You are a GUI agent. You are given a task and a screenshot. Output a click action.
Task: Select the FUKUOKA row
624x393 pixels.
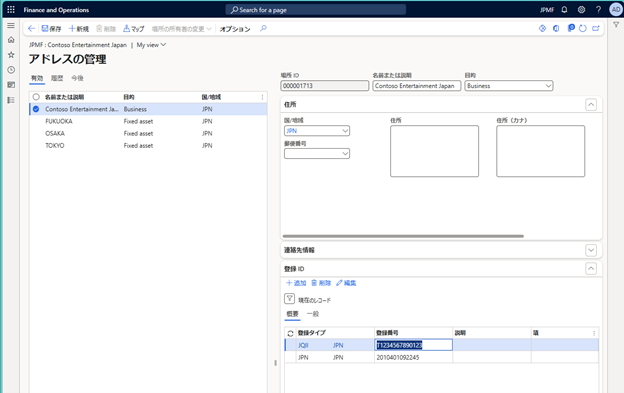pyautogui.click(x=148, y=121)
